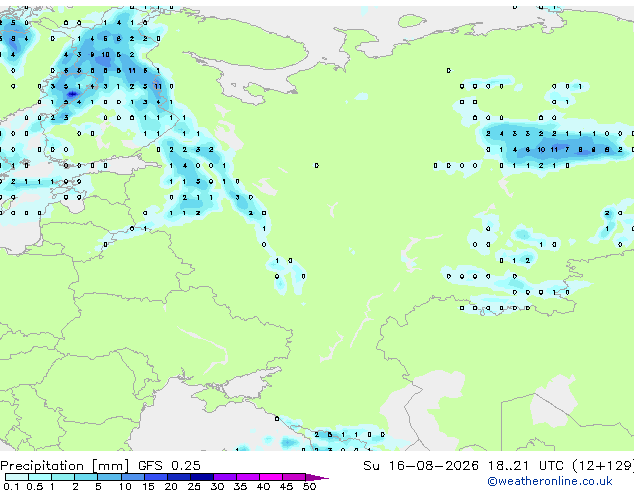Click the '0.5' legend scale label
The image size is (634, 490).
(35, 486)
